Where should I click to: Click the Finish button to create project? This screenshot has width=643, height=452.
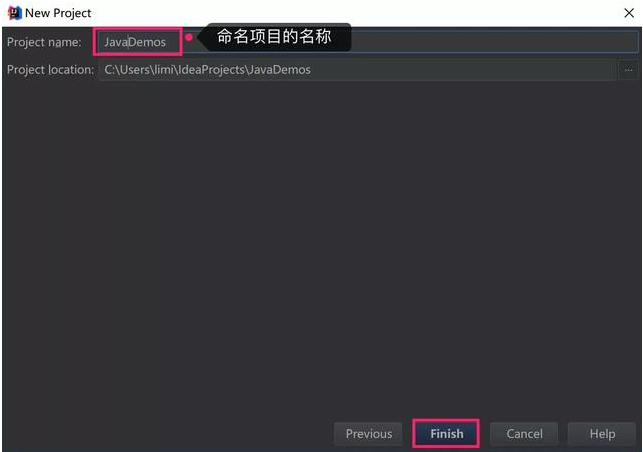(x=446, y=434)
